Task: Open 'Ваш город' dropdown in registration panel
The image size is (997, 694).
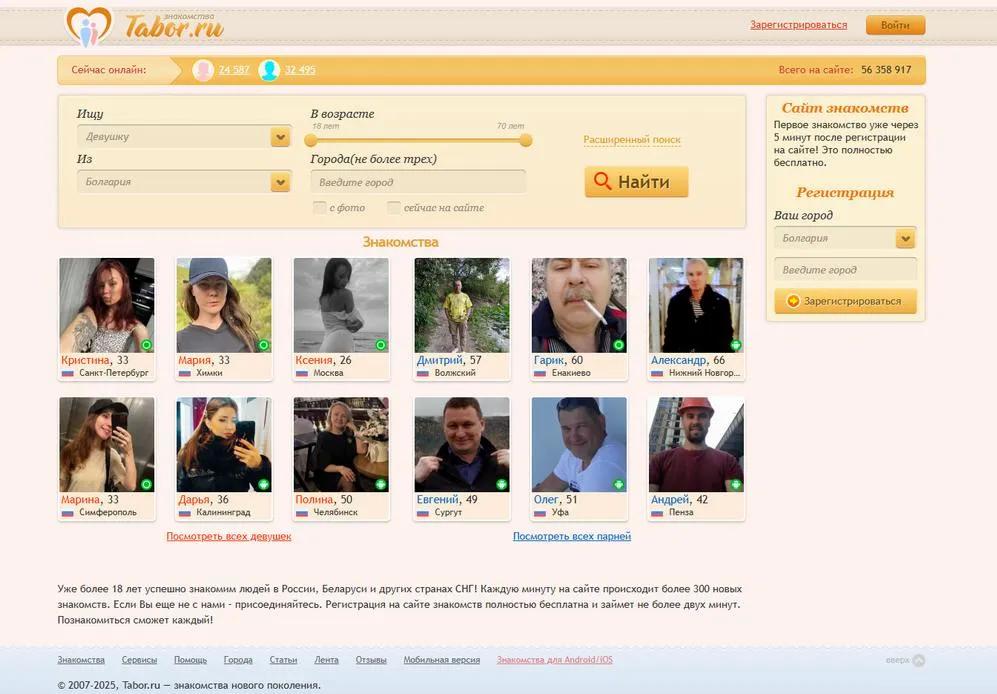Action: [905, 239]
